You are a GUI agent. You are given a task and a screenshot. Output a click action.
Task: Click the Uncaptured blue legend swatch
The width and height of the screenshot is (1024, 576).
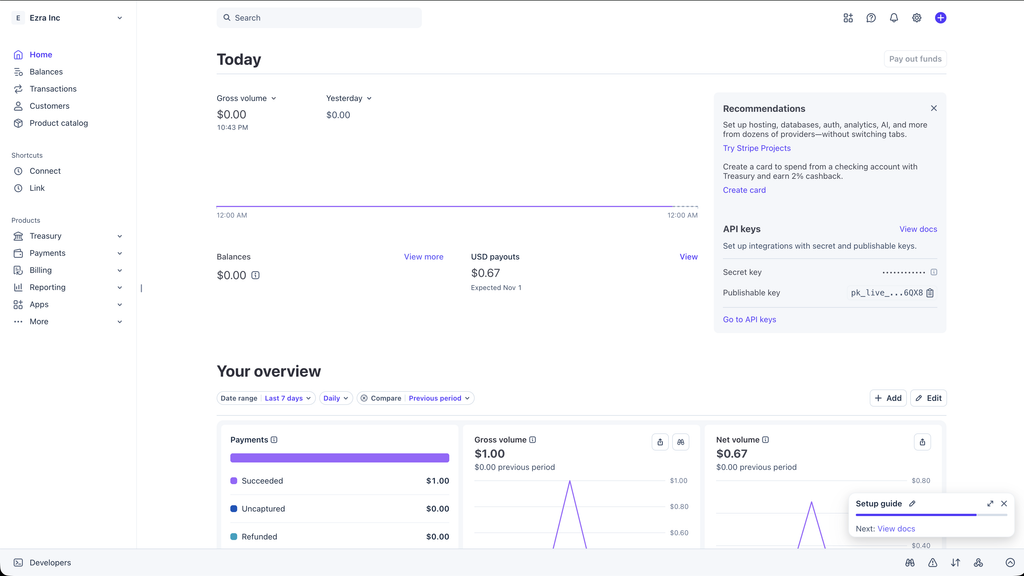pos(234,509)
